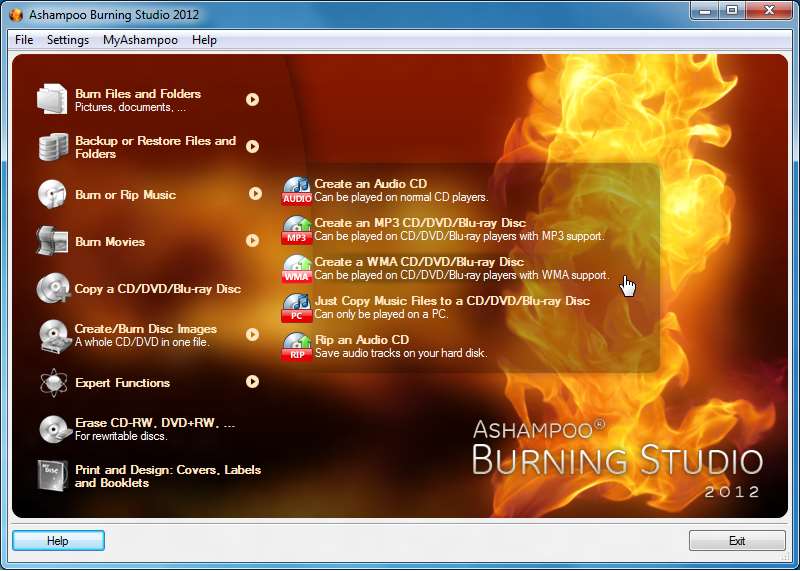Click 'Save audio tracks on your hard disk.' text
The width and height of the screenshot is (800, 571).
point(401,353)
